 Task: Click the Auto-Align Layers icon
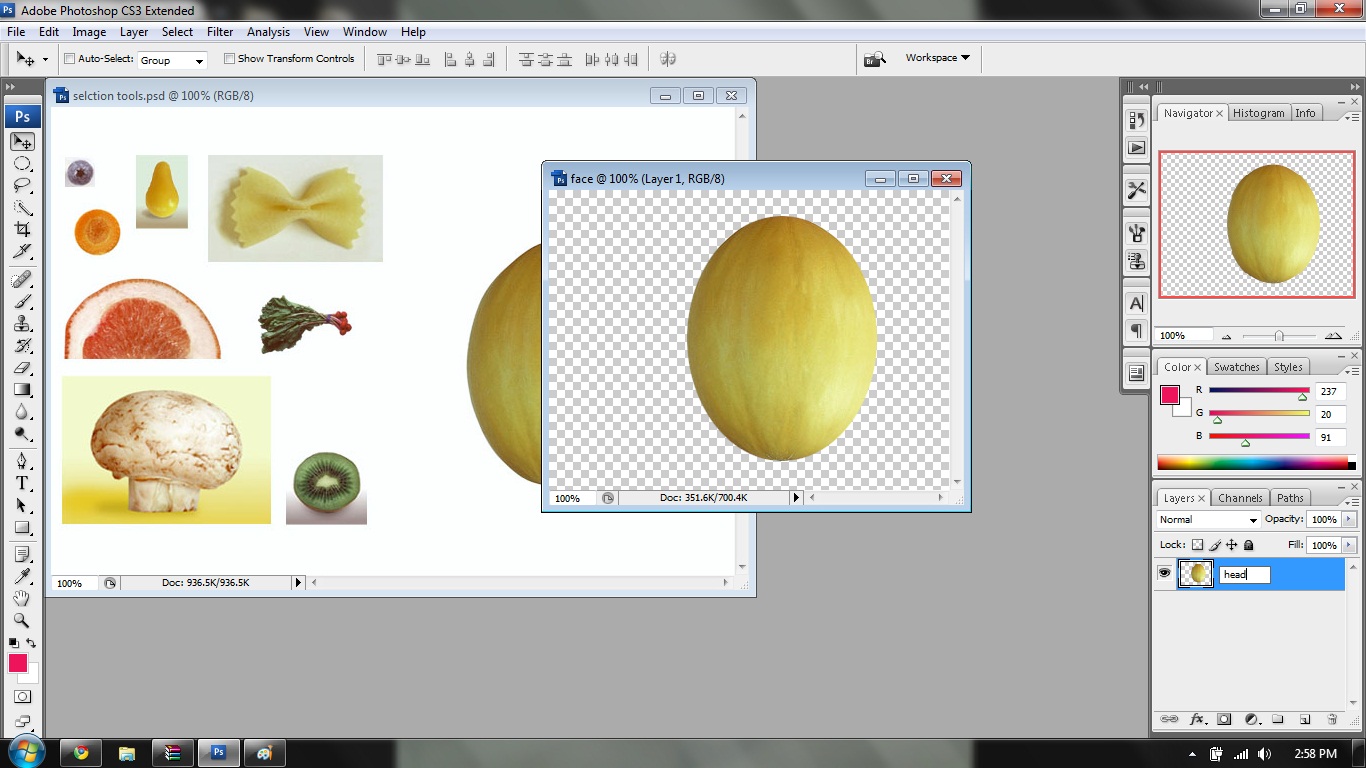(x=668, y=59)
